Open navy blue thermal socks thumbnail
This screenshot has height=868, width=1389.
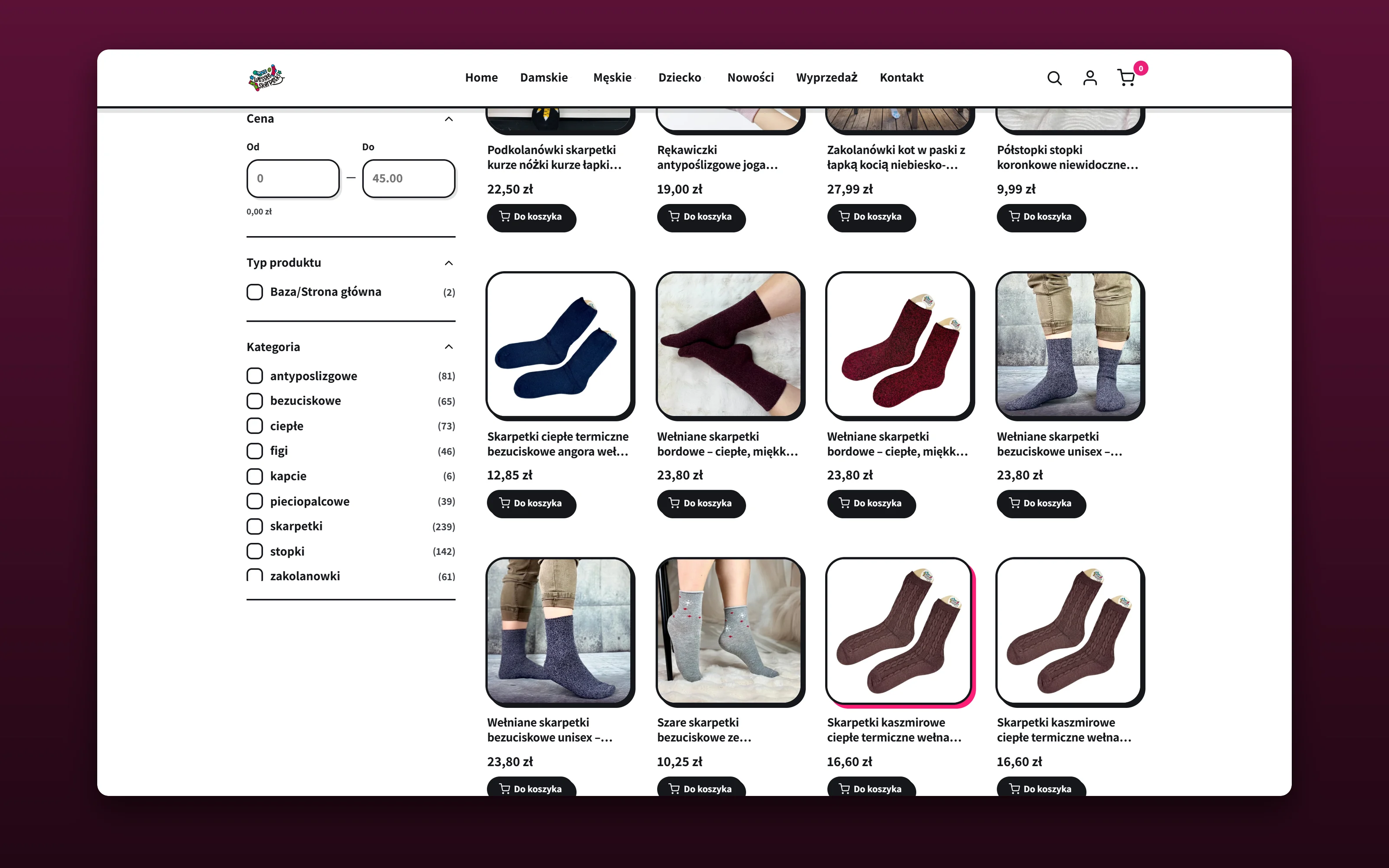coord(560,345)
